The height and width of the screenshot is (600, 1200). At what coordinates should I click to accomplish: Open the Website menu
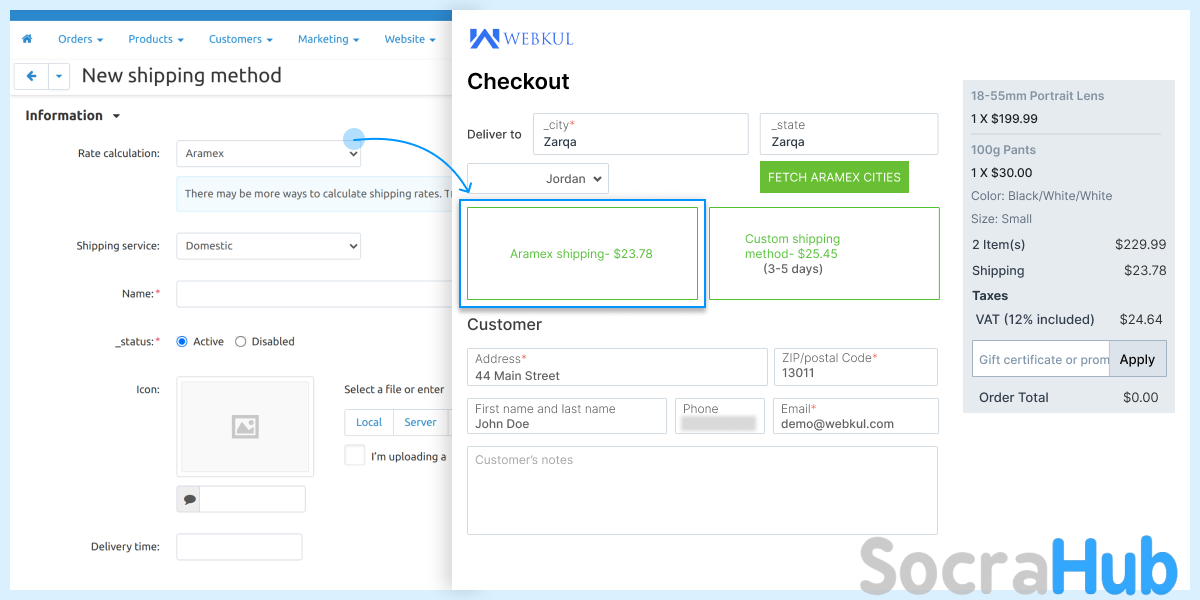(410, 39)
